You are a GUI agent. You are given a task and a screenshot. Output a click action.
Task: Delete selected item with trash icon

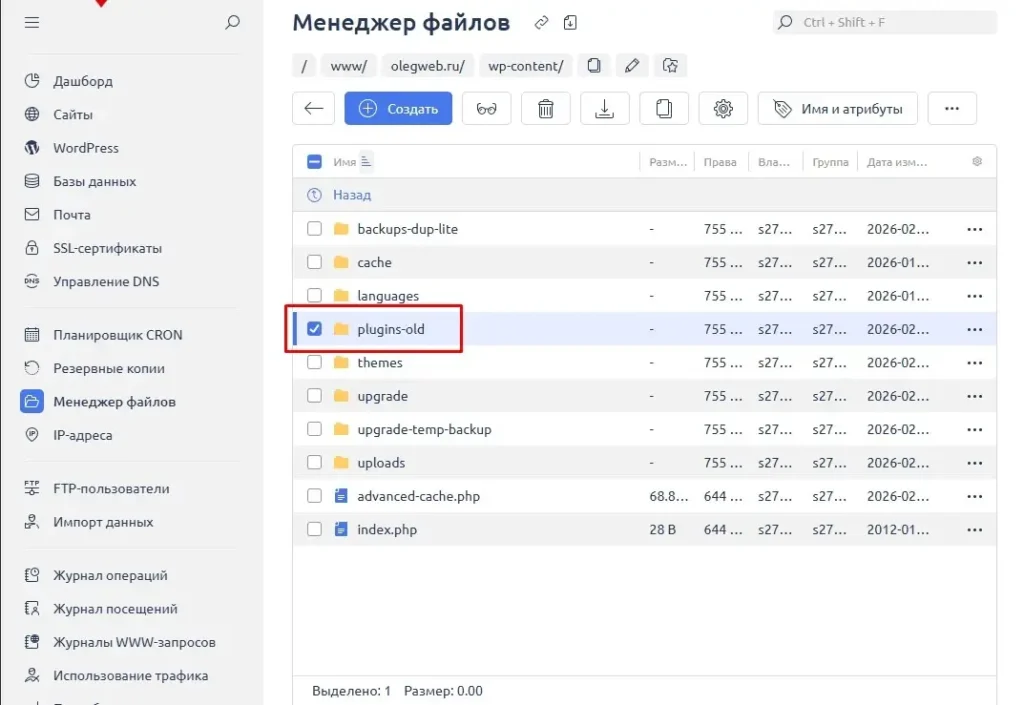(545, 108)
